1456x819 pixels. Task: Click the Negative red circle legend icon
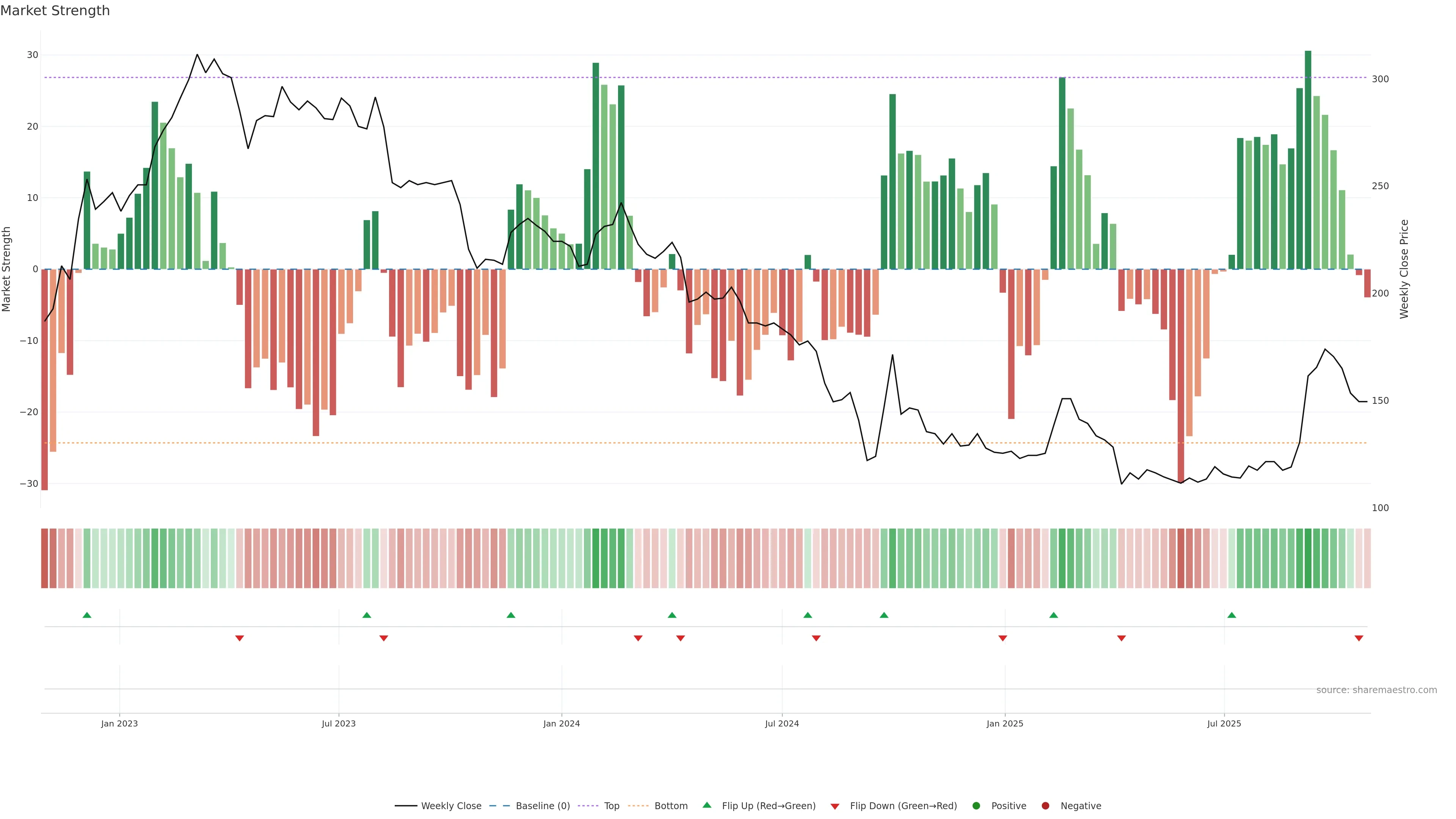point(1045,806)
